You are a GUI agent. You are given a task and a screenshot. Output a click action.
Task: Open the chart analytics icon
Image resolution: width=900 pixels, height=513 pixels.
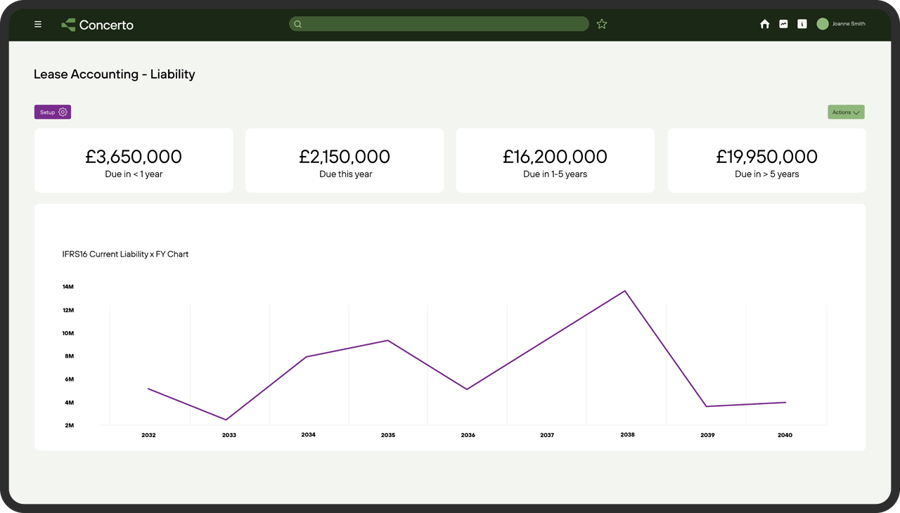(x=783, y=24)
